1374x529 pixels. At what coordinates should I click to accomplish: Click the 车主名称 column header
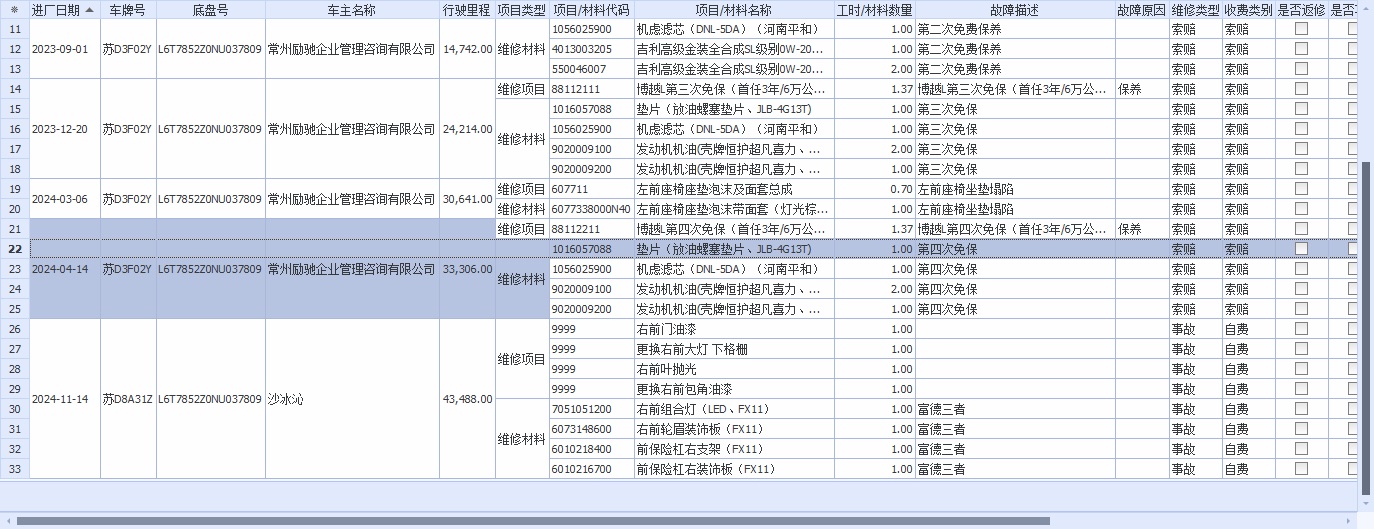pyautogui.click(x=352, y=10)
